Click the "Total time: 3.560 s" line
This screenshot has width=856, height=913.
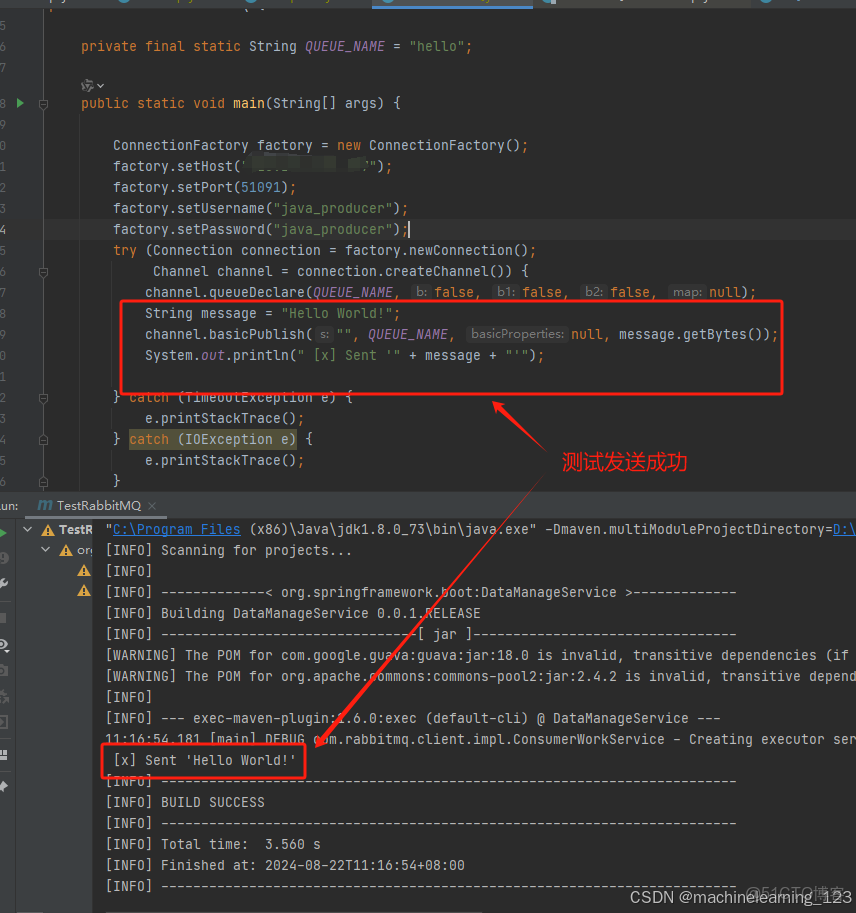(x=213, y=844)
